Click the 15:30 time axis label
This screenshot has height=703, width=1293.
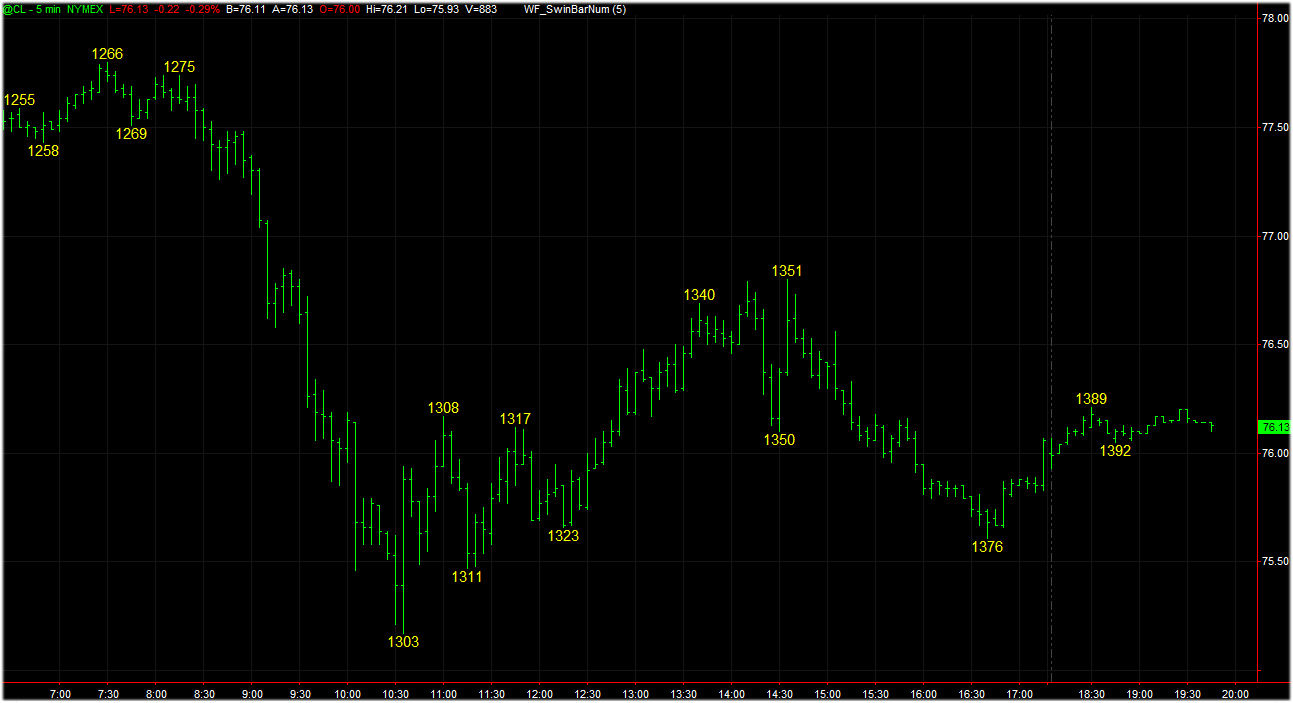pos(876,694)
